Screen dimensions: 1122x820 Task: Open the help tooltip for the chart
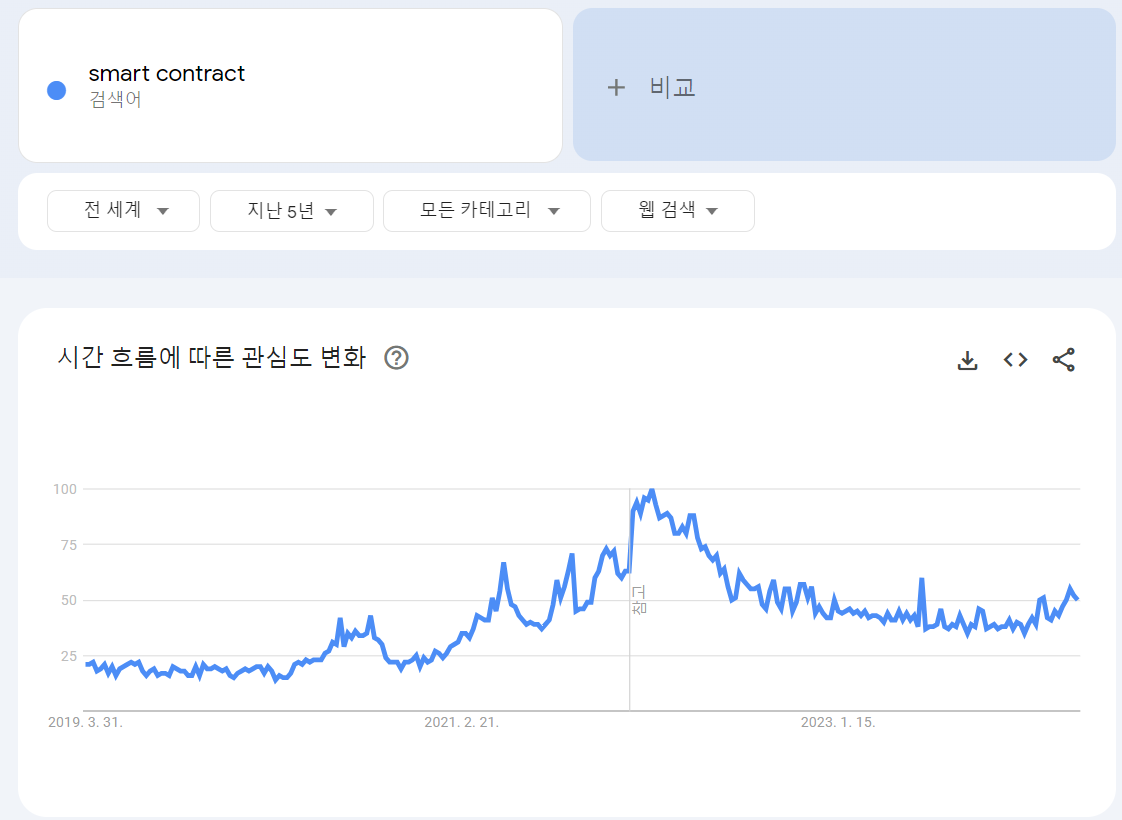pos(396,357)
